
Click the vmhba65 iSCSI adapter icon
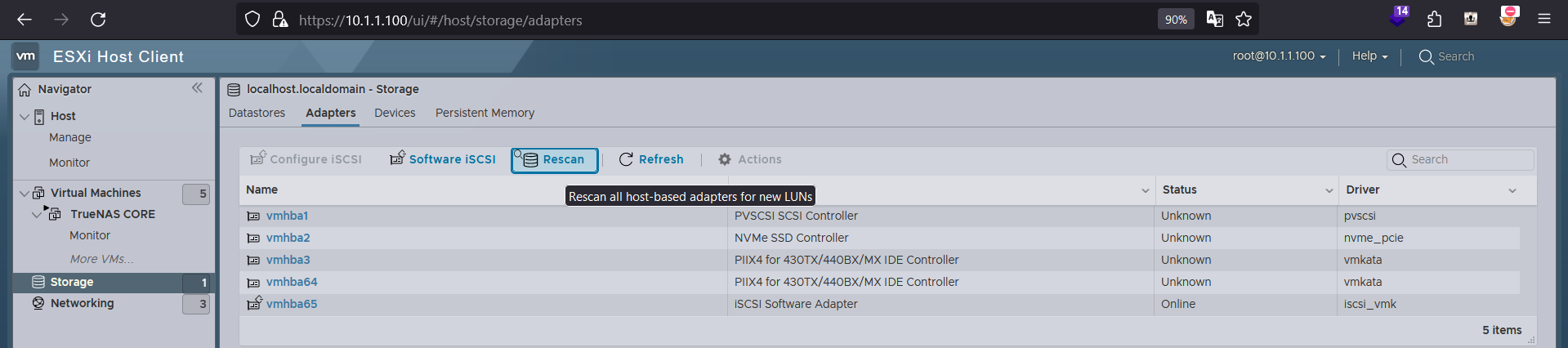[254, 303]
